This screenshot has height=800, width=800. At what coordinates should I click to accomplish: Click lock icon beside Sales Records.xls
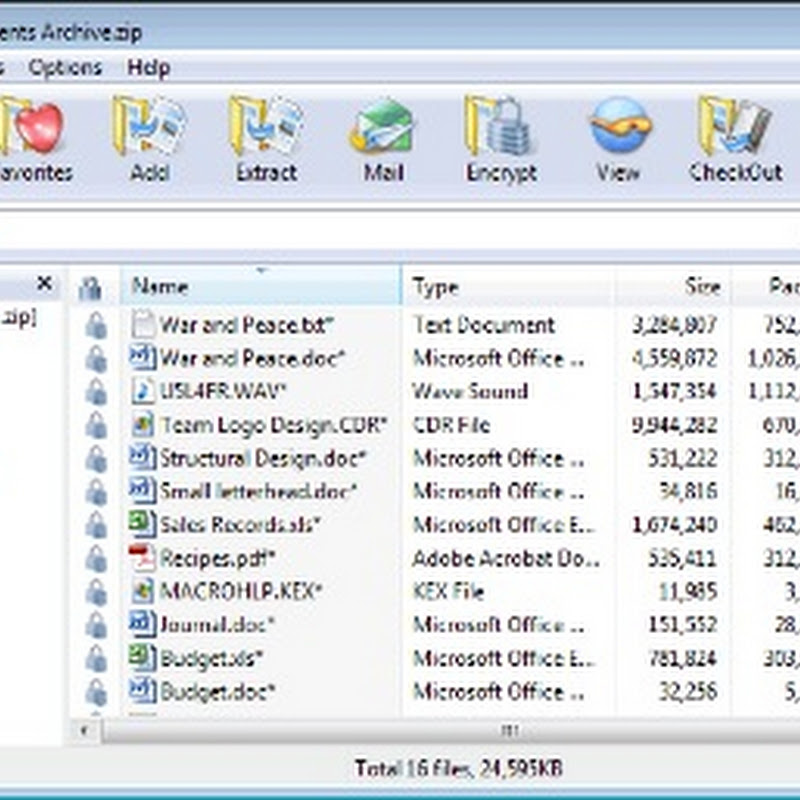coord(96,525)
